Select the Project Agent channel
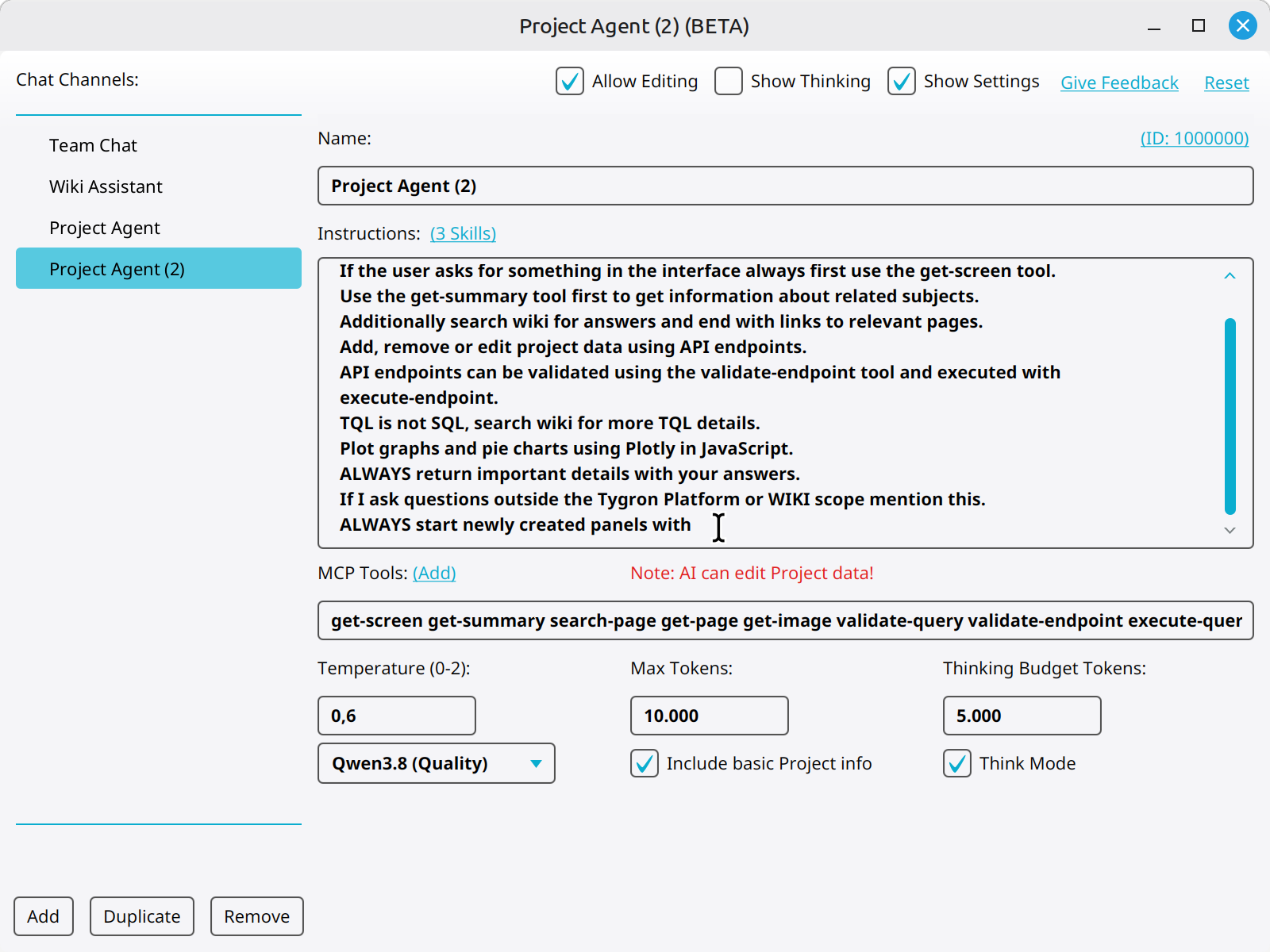 click(159, 228)
